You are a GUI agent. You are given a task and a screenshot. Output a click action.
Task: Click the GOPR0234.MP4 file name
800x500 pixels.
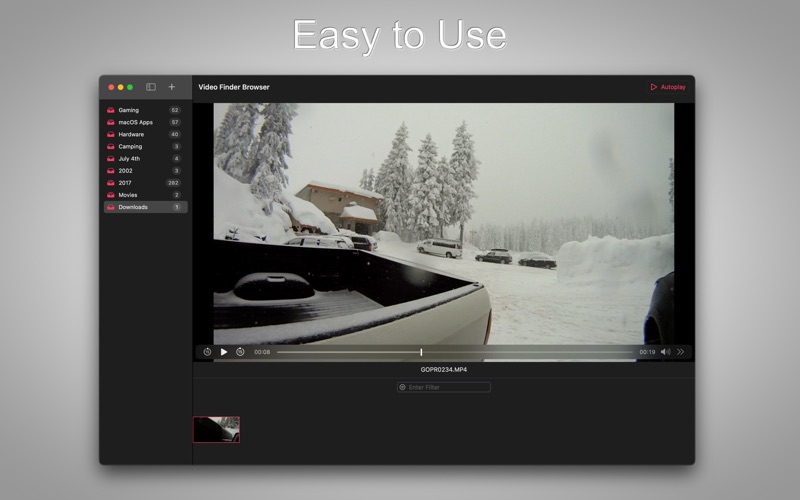[x=443, y=370]
